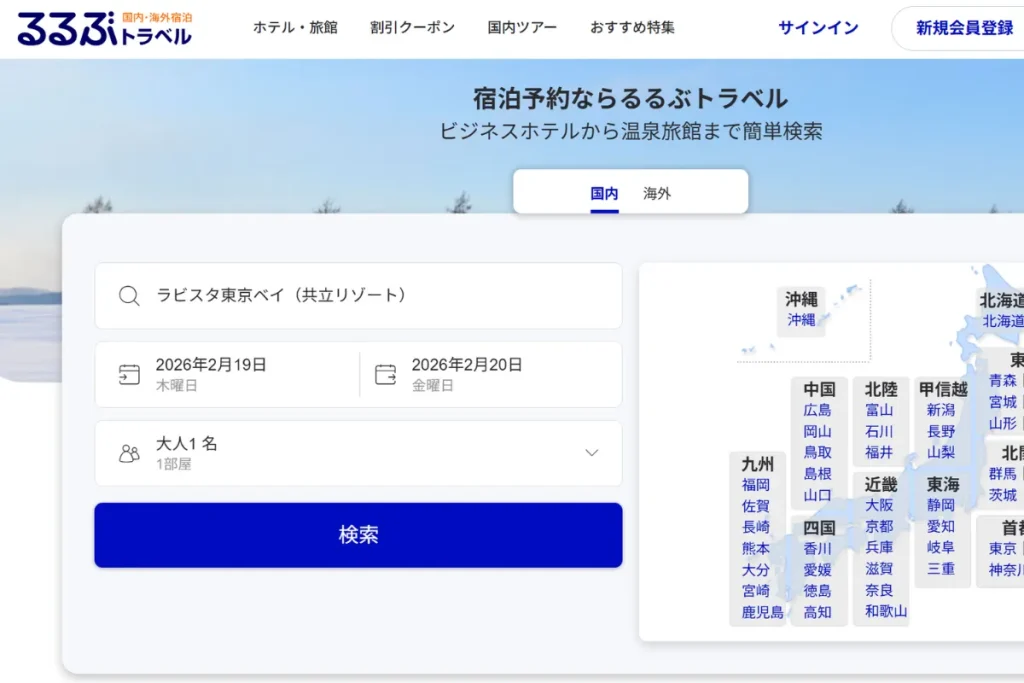Switch to the 海外 tab
Image resolution: width=1024 pixels, height=683 pixels.
pyautogui.click(x=656, y=194)
